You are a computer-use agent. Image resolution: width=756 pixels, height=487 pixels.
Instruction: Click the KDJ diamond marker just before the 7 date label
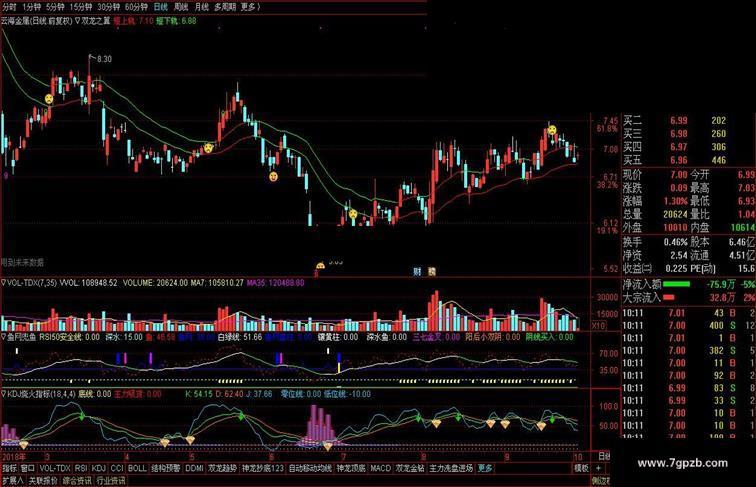click(328, 446)
